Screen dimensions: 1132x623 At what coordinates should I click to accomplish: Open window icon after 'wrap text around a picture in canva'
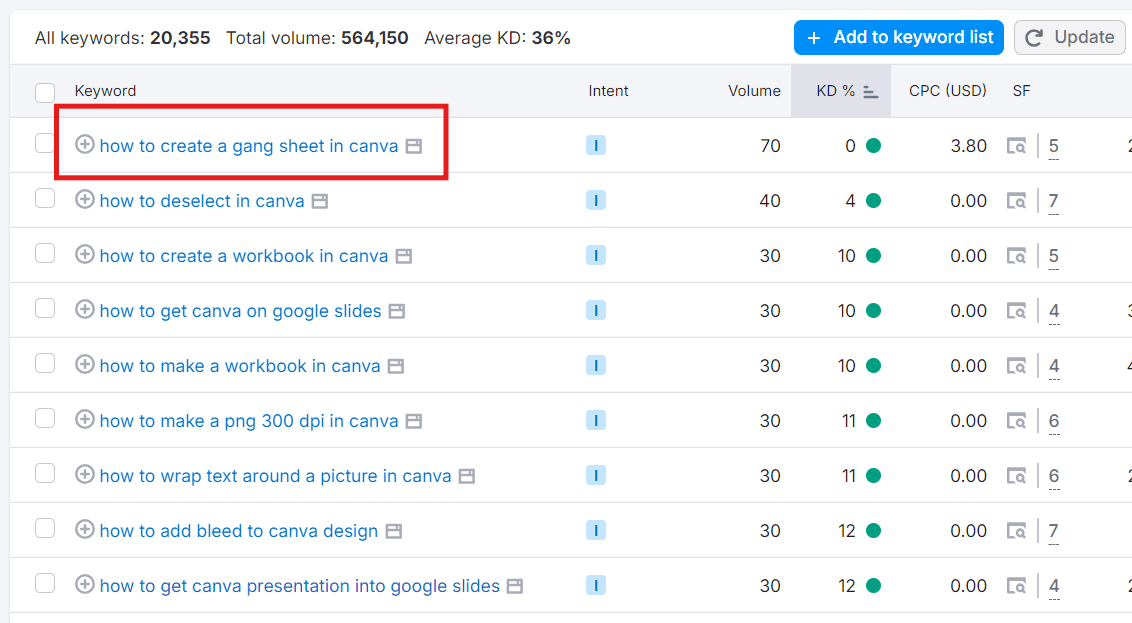click(x=467, y=476)
